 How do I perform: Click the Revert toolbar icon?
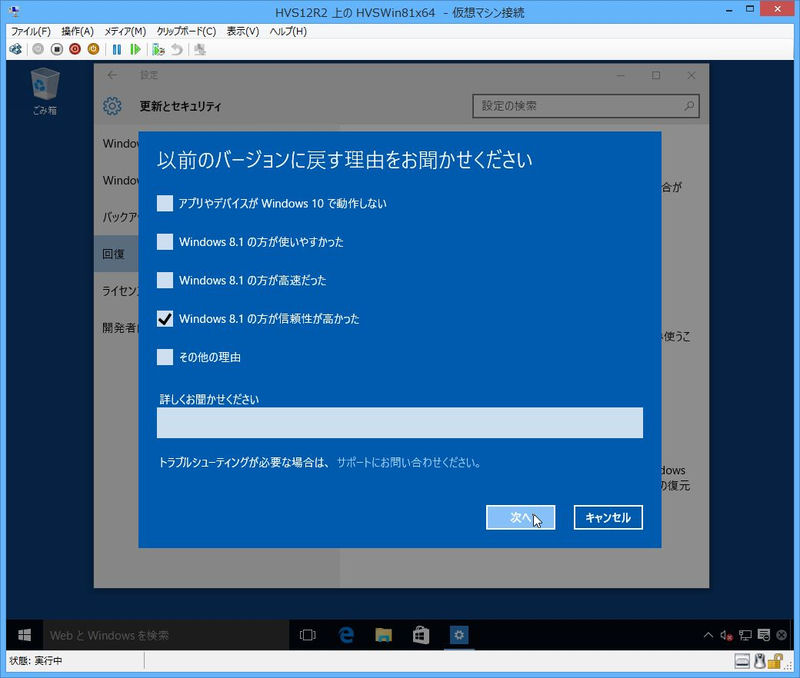coord(177,49)
